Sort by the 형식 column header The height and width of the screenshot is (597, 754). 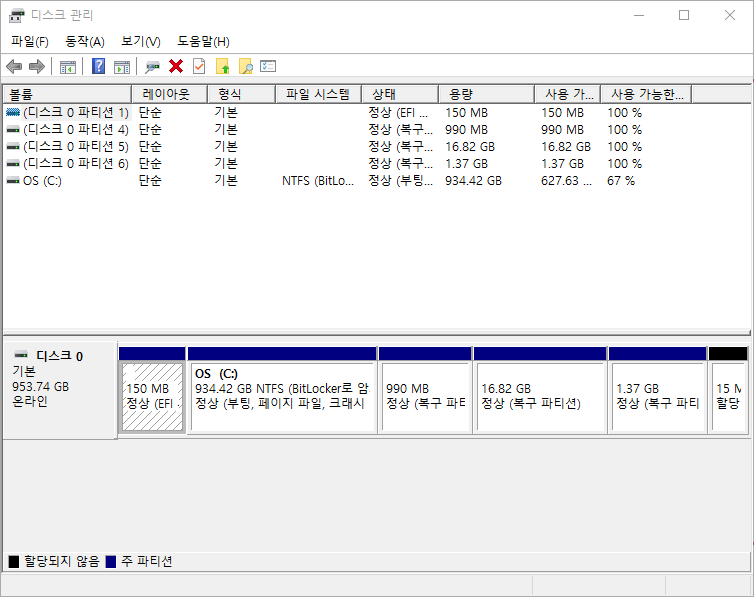[x=241, y=94]
